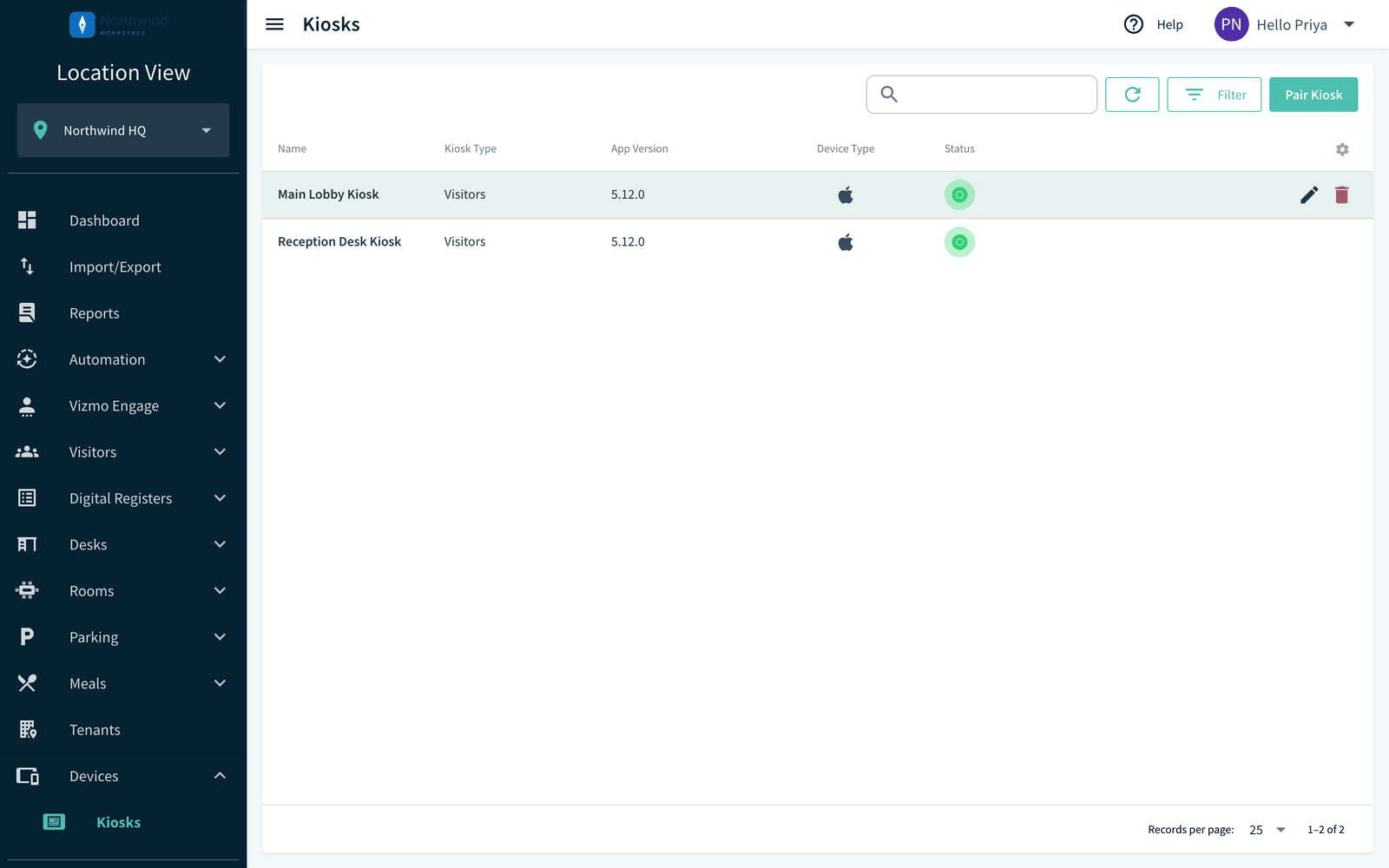
Task: Click the Pair Kiosk button
Action: [1313, 95]
